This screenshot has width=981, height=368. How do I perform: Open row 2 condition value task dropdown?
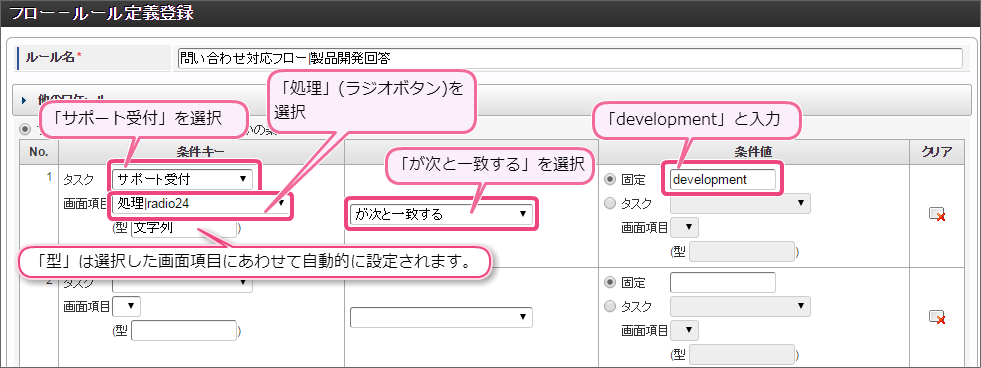point(740,306)
